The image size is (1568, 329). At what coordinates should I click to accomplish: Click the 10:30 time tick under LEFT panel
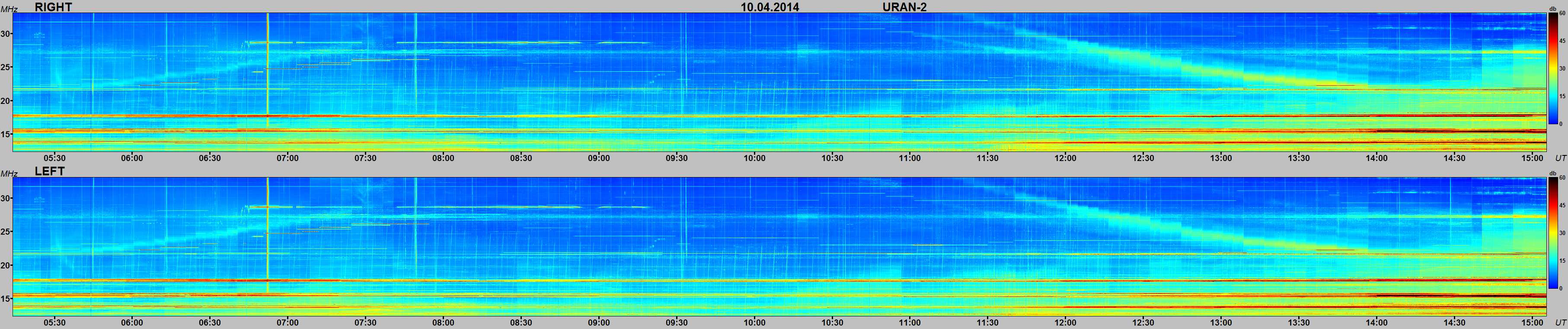(x=833, y=323)
